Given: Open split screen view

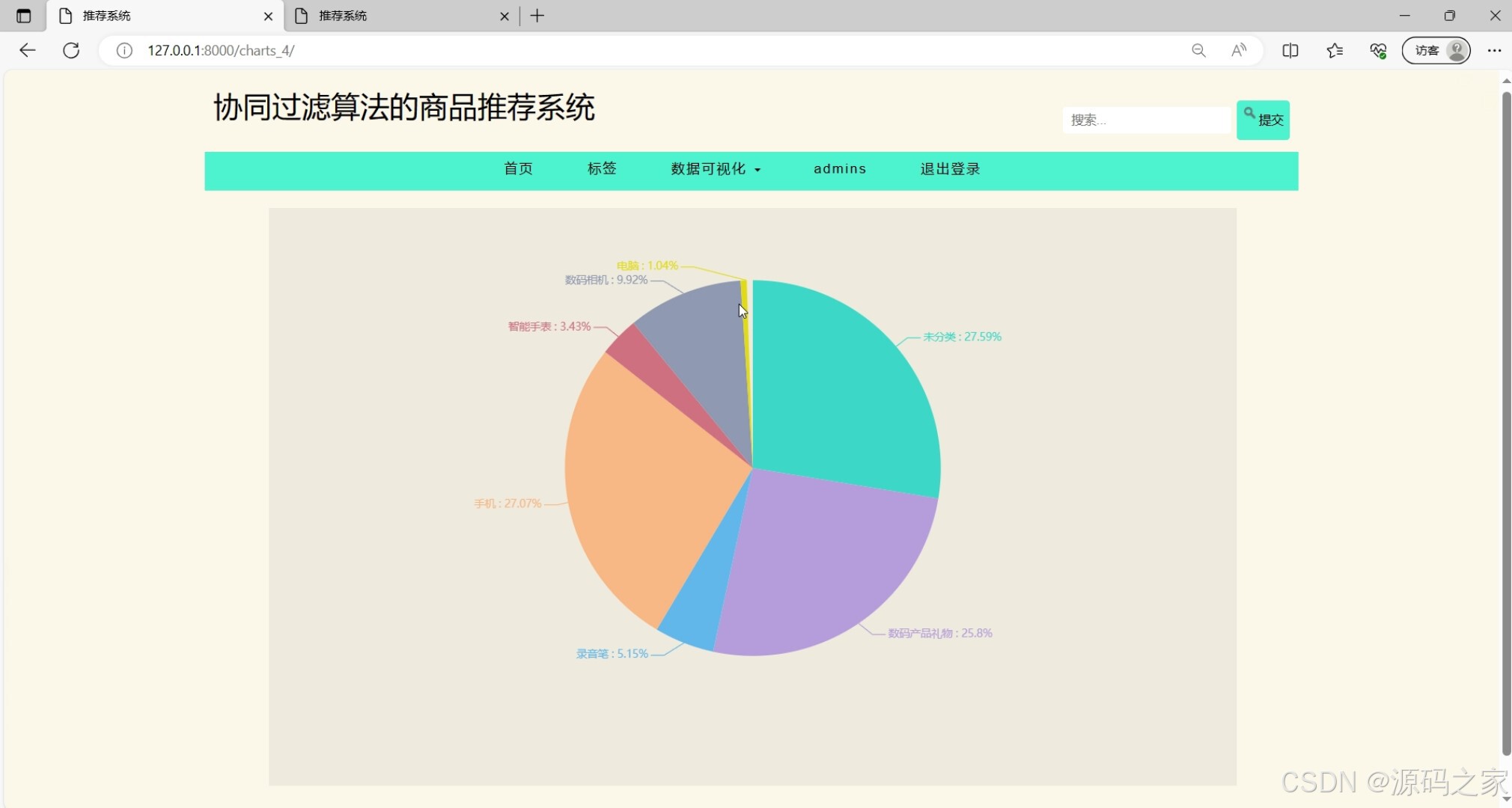Looking at the screenshot, I should (1290, 50).
